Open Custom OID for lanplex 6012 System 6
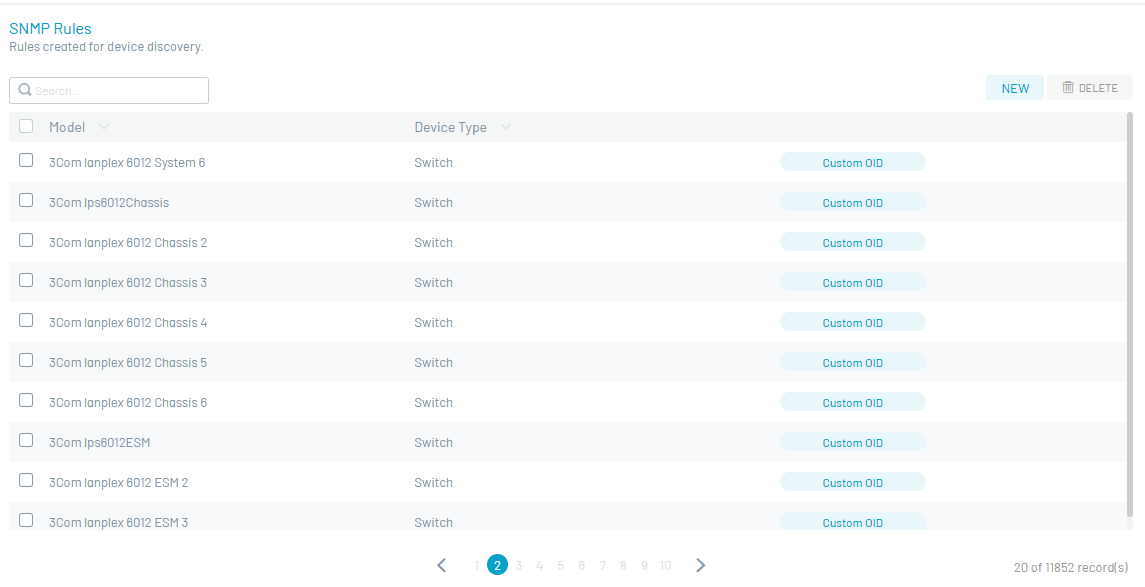 point(853,162)
